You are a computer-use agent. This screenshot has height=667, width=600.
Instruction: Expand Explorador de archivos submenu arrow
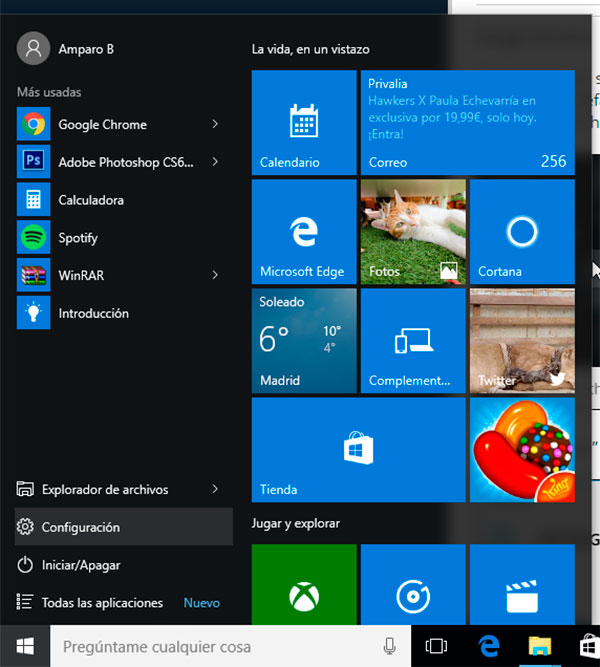[x=215, y=490]
